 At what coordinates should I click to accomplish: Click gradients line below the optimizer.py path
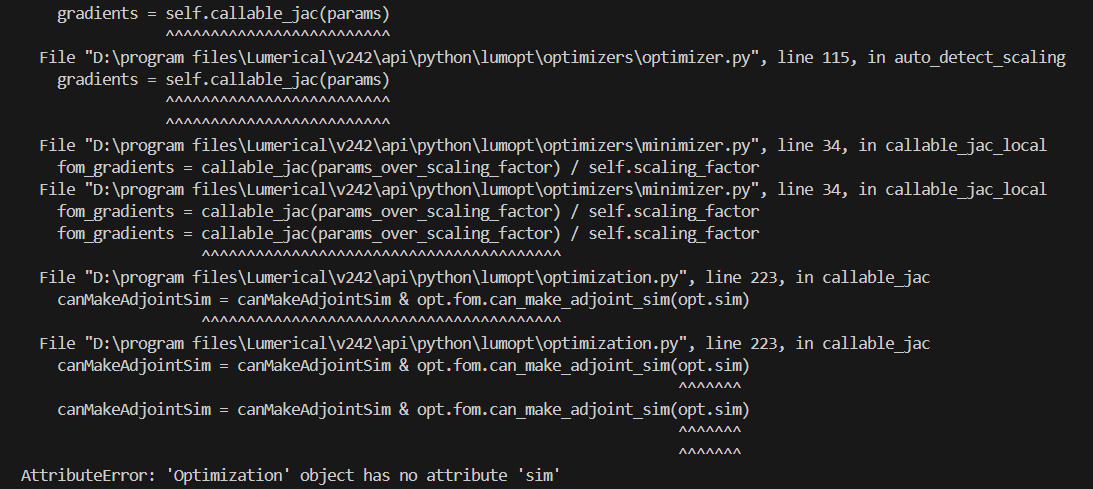click(x=223, y=79)
